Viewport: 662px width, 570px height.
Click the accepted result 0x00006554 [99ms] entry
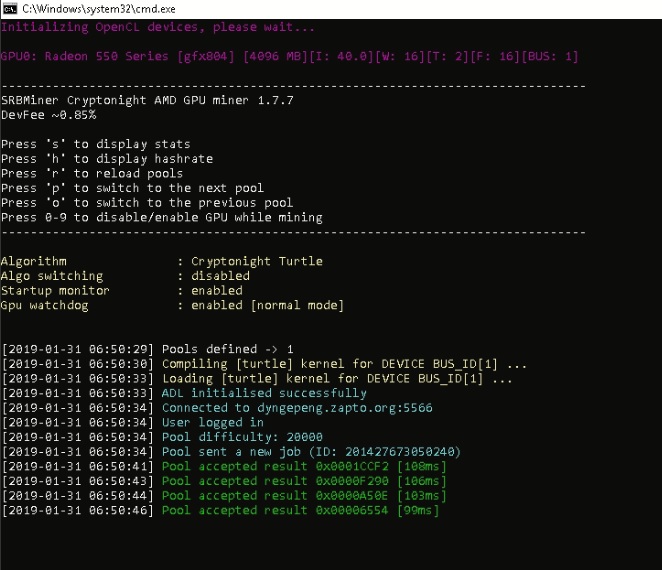click(x=221, y=510)
